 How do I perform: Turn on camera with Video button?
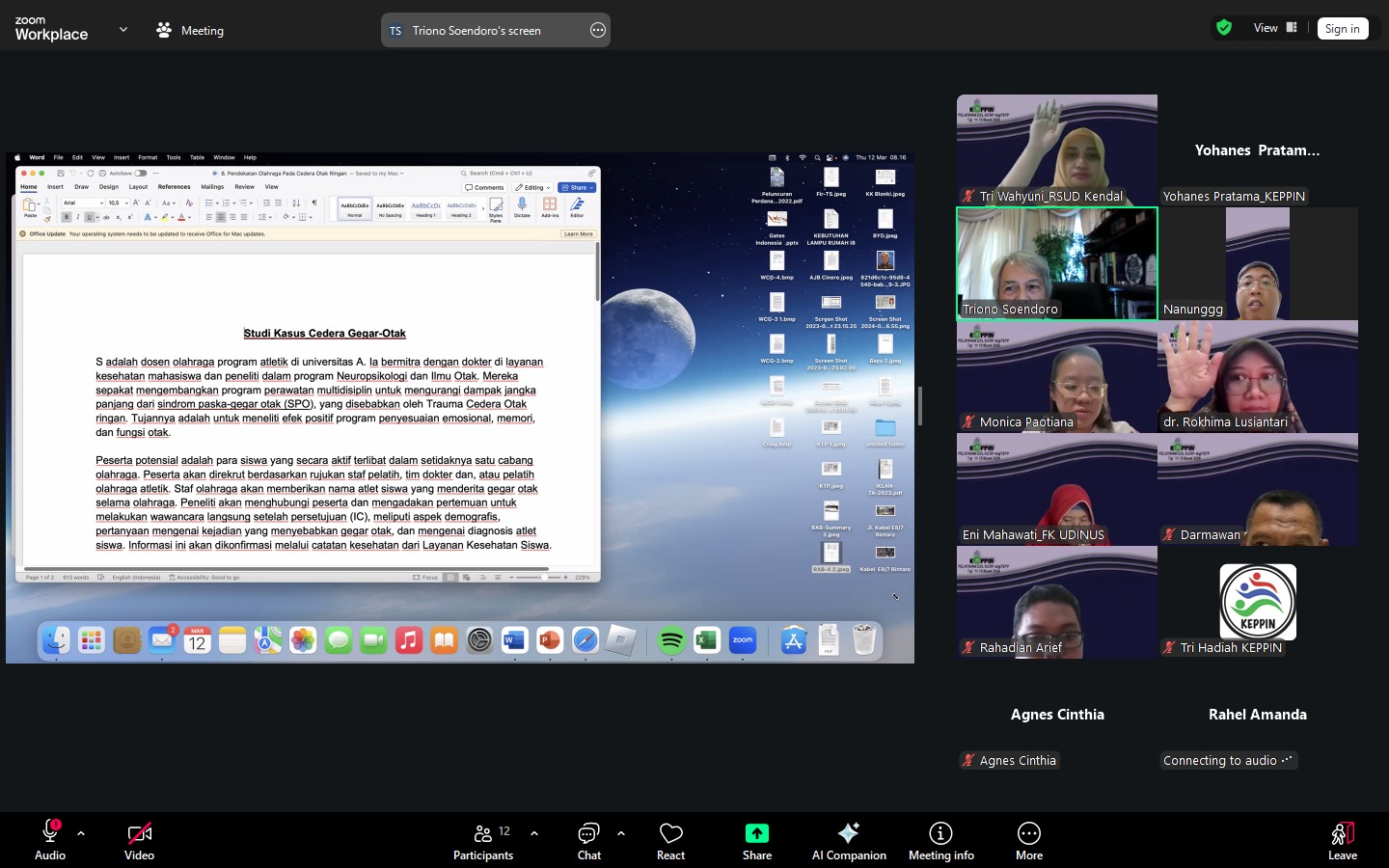tap(140, 840)
